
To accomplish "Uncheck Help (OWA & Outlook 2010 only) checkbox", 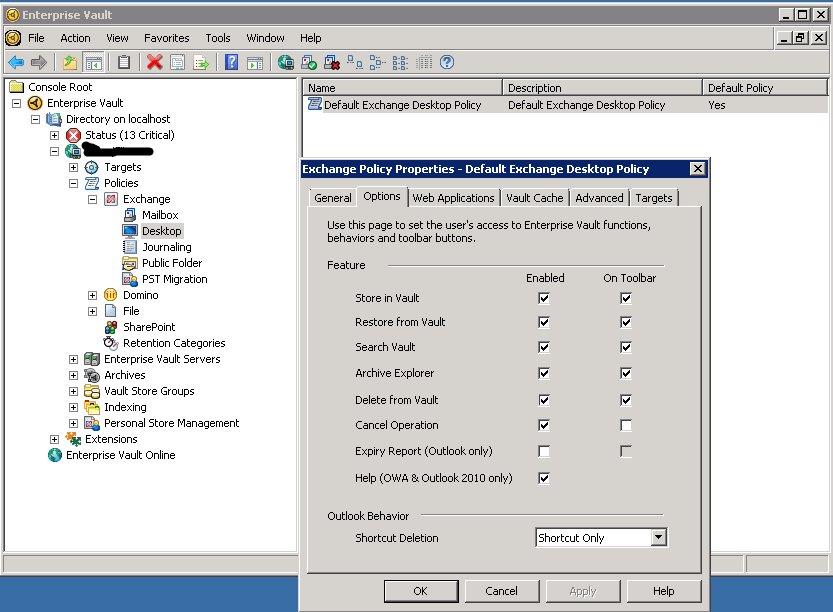I will coord(544,478).
